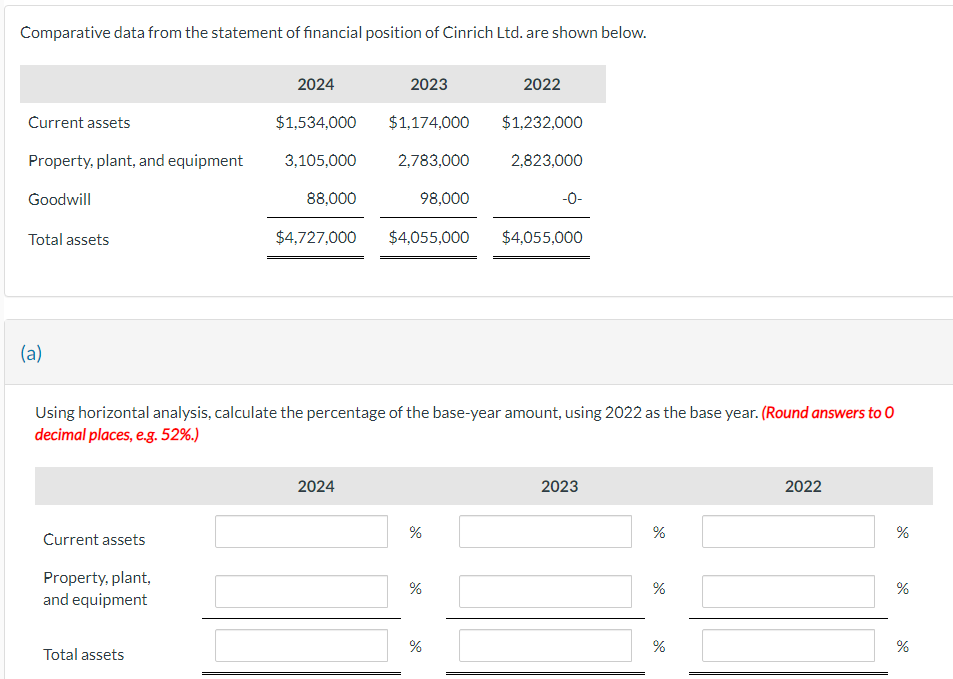Click the 2023 column header in the top table
This screenshot has width=953, height=679.
click(429, 84)
